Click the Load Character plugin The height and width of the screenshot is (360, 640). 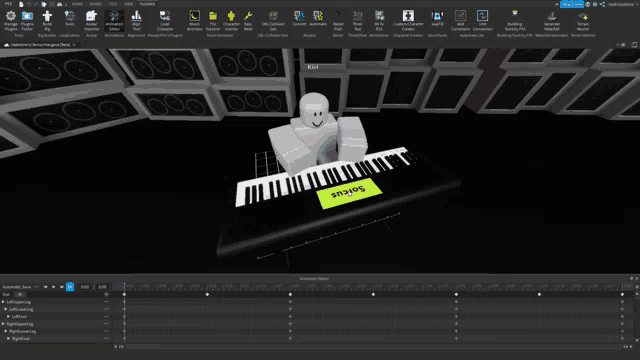pos(165,21)
